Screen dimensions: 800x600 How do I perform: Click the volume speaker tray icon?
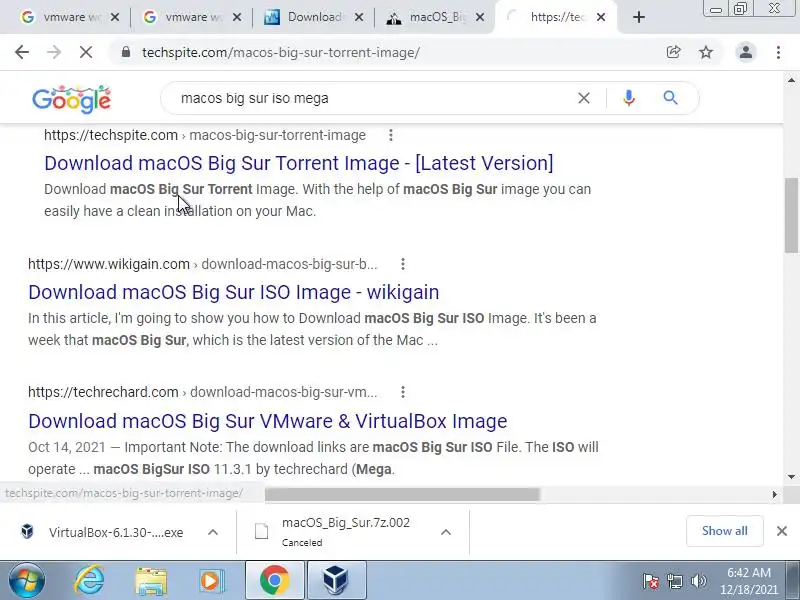pos(698,581)
